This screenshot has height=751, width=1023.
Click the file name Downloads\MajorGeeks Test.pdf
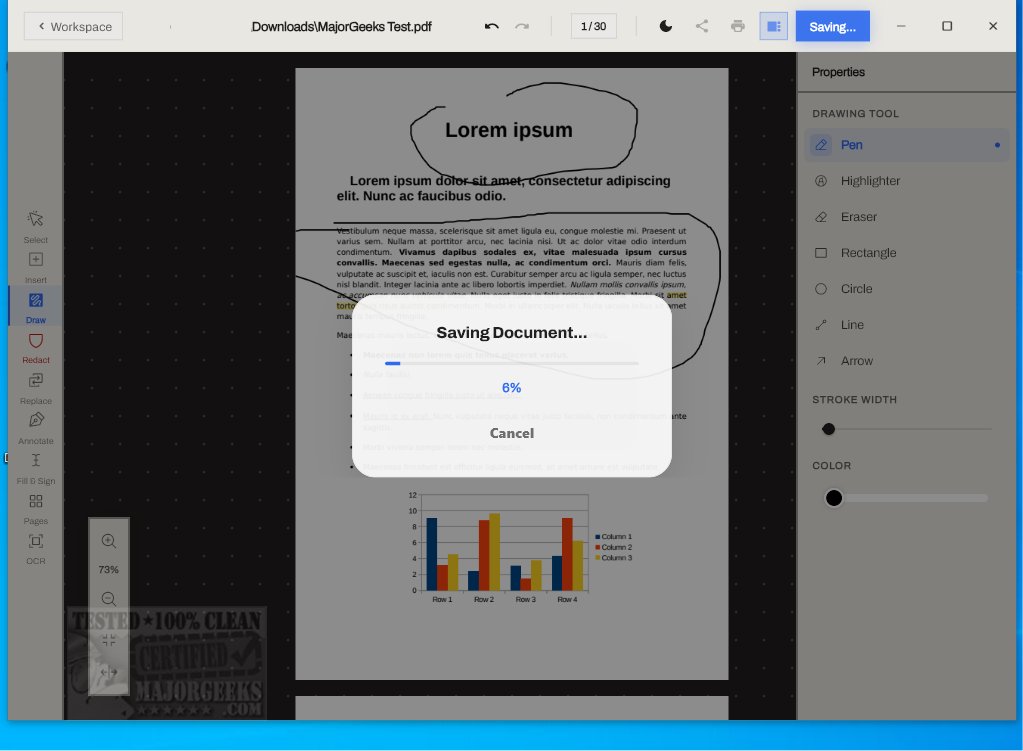pos(341,27)
